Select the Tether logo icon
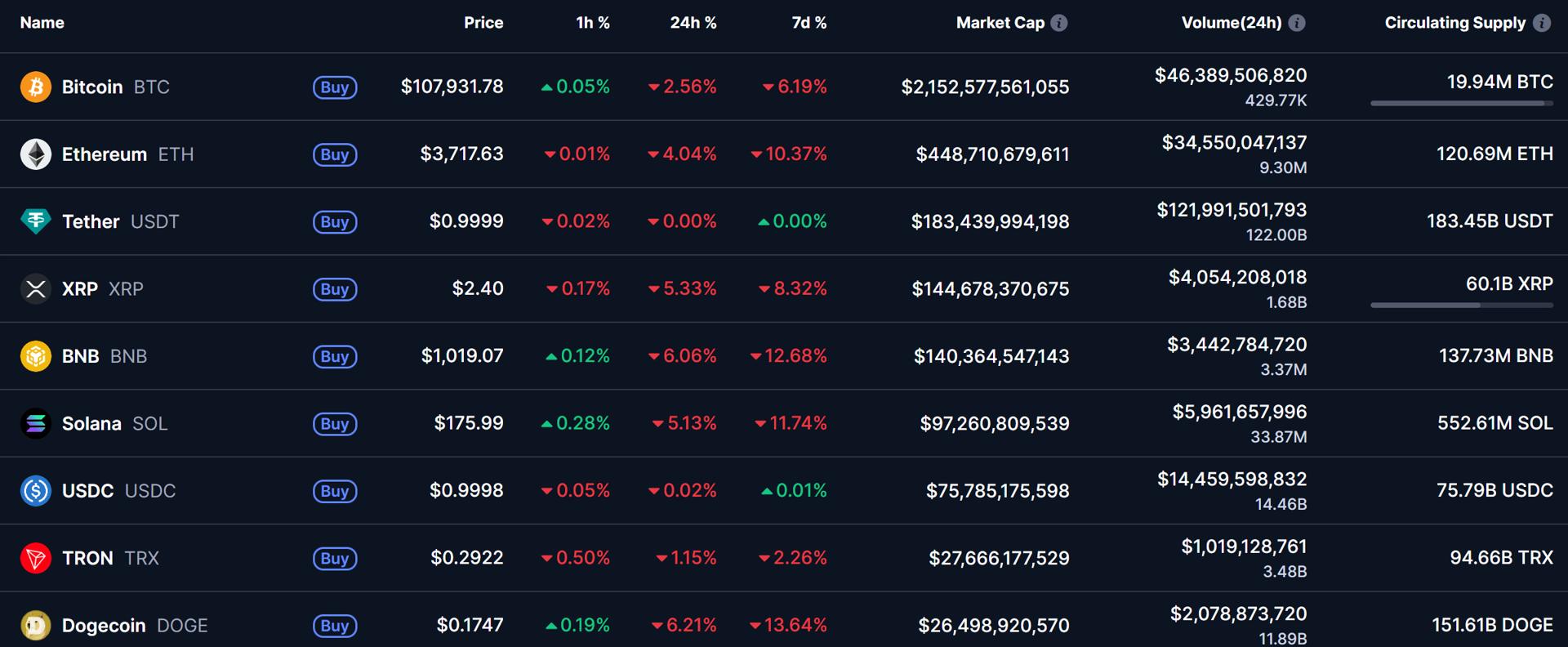 point(35,221)
